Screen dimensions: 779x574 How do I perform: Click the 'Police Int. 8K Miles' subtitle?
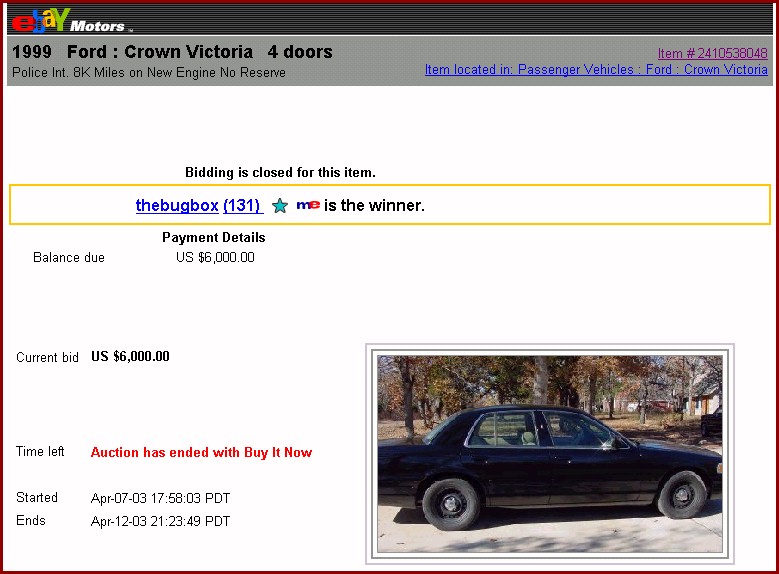coord(149,73)
